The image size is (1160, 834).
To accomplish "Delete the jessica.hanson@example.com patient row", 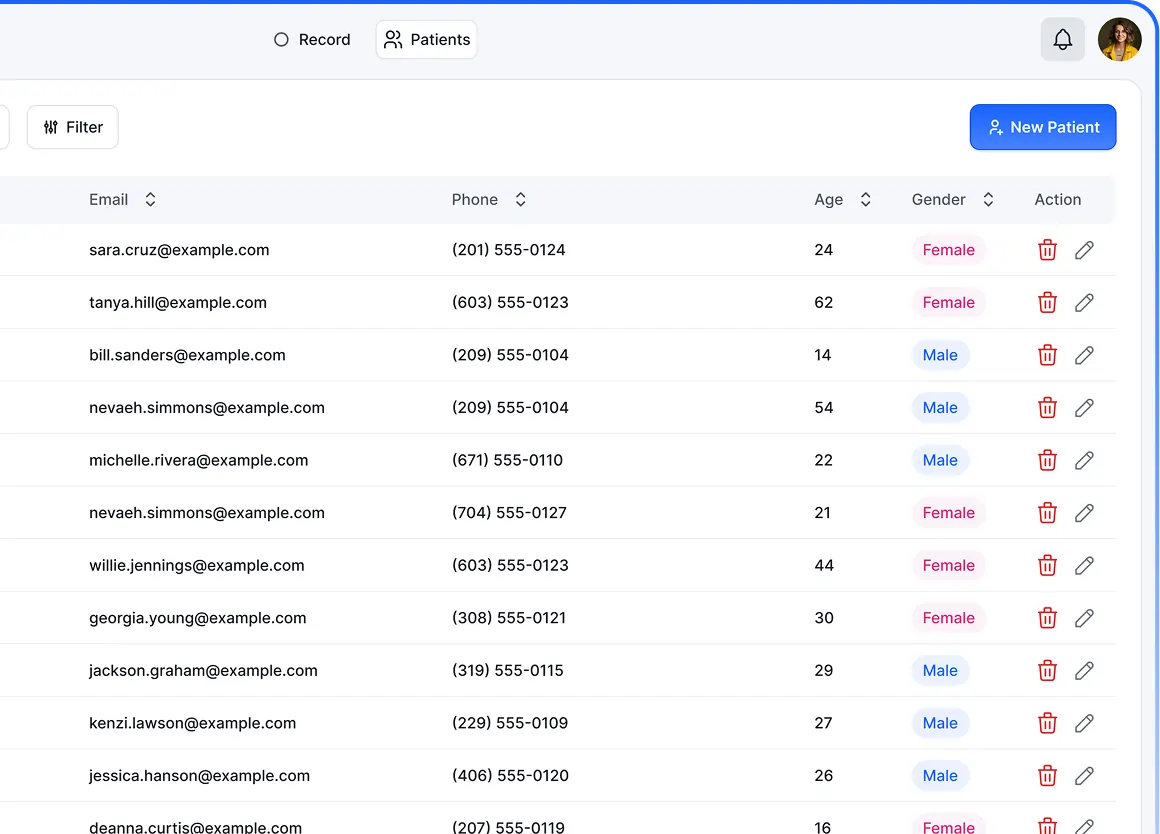I will coord(1047,776).
